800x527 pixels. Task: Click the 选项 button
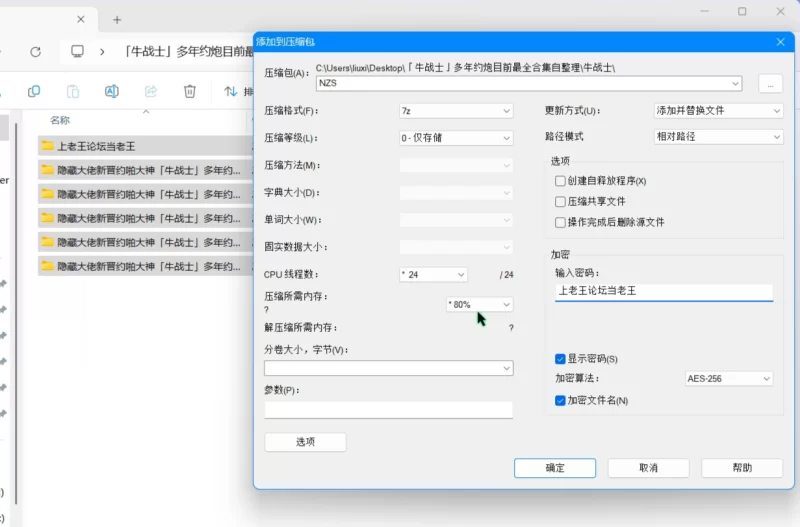click(x=305, y=442)
